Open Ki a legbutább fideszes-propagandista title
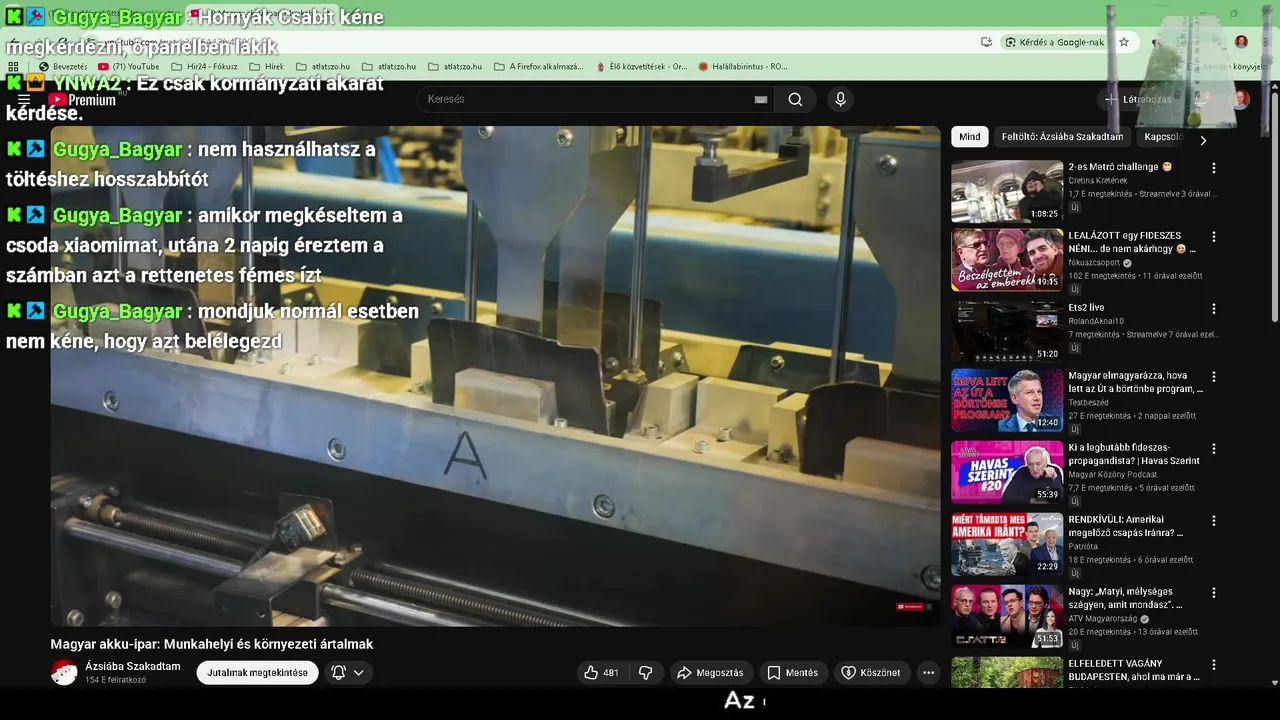Screen dimensions: 1280x720 point(1134,454)
